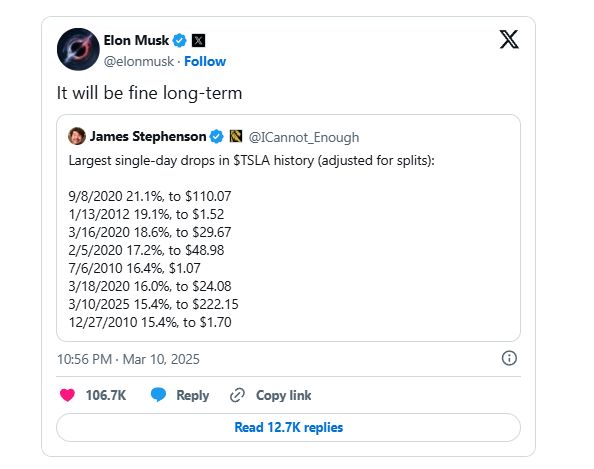Click the James Stephenson name in quoted post

[x=148, y=136]
